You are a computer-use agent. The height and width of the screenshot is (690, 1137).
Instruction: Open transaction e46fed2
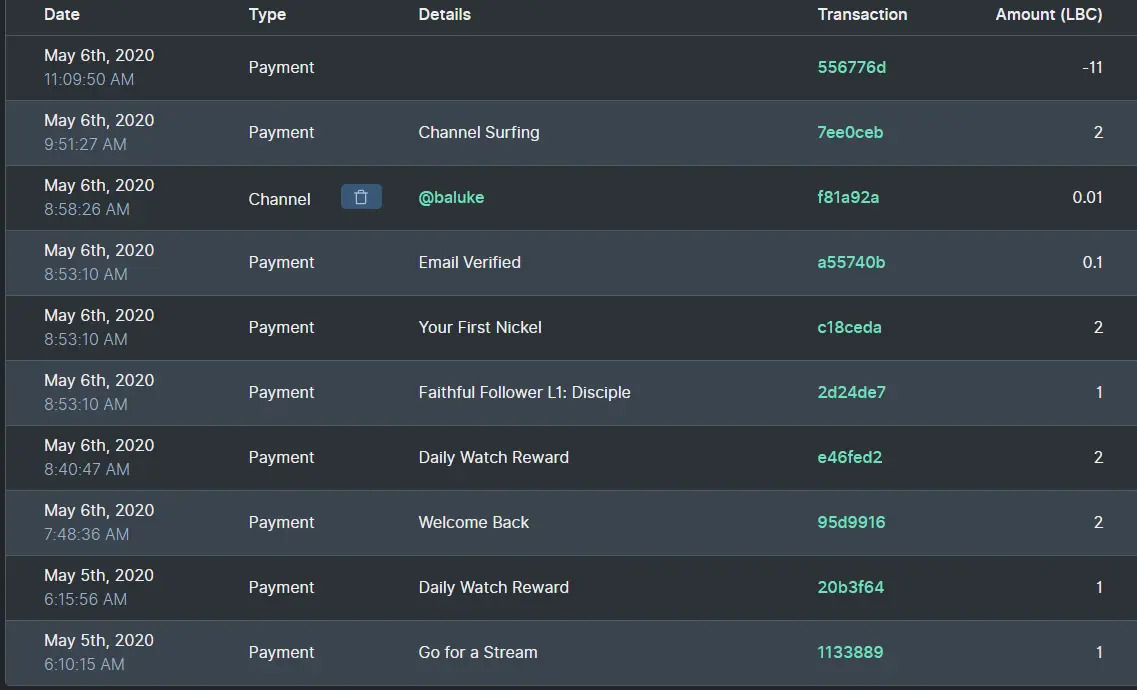click(850, 457)
